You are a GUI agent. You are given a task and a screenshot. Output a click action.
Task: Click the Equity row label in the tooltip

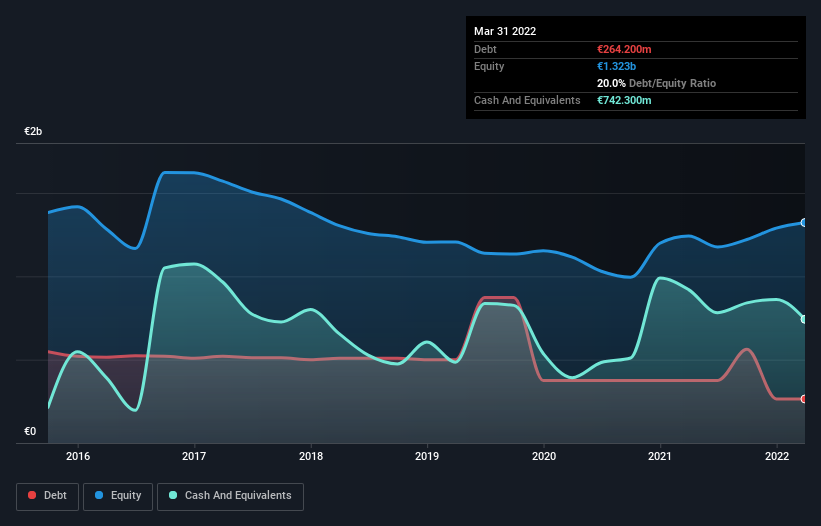(x=489, y=66)
